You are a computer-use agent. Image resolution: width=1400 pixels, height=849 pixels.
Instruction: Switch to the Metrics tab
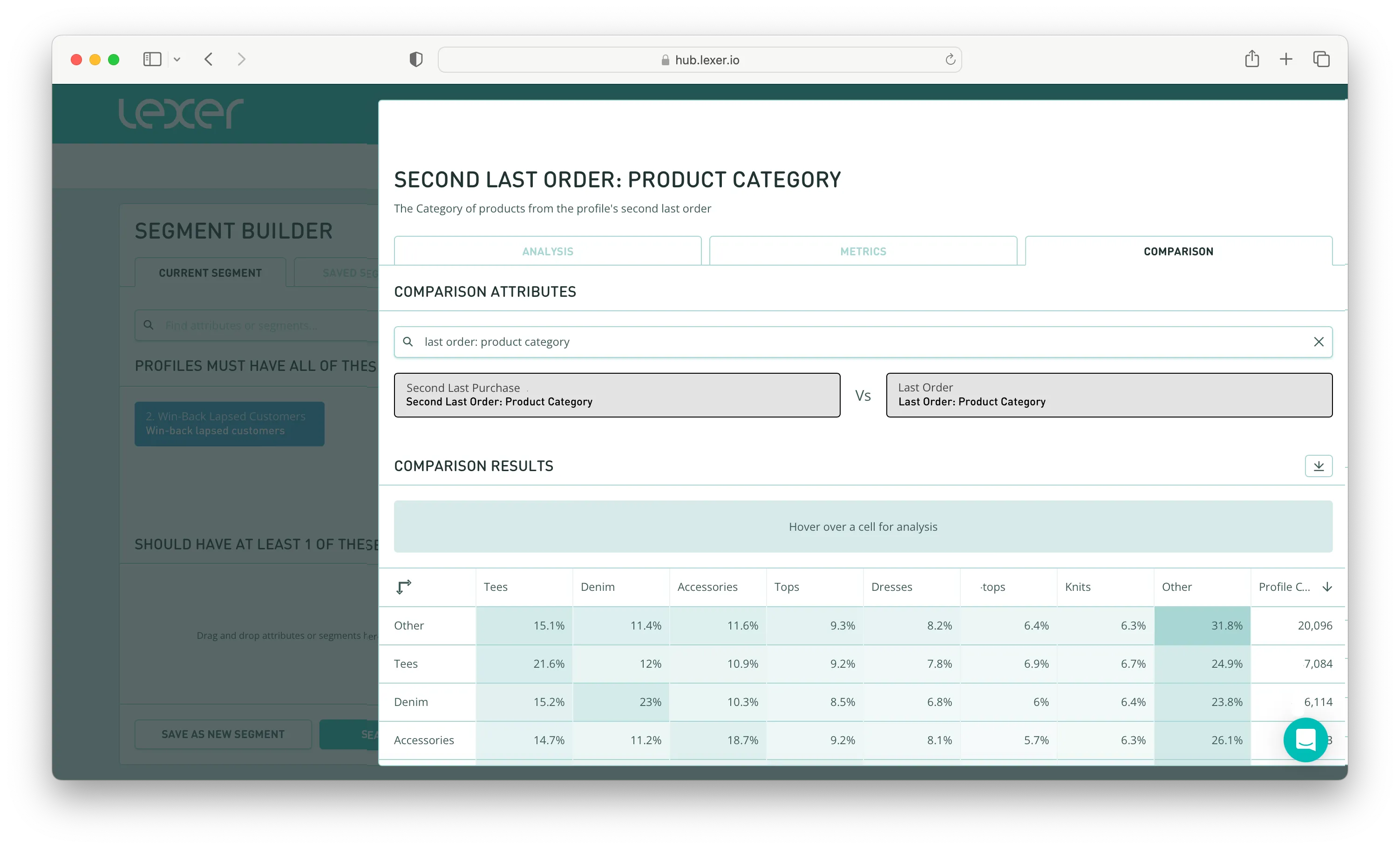click(863, 251)
